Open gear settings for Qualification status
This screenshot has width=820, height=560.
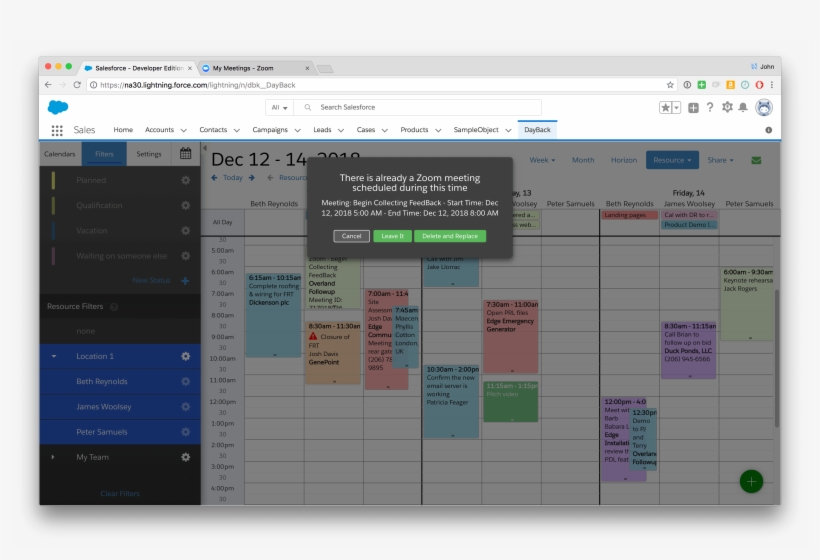tap(185, 205)
